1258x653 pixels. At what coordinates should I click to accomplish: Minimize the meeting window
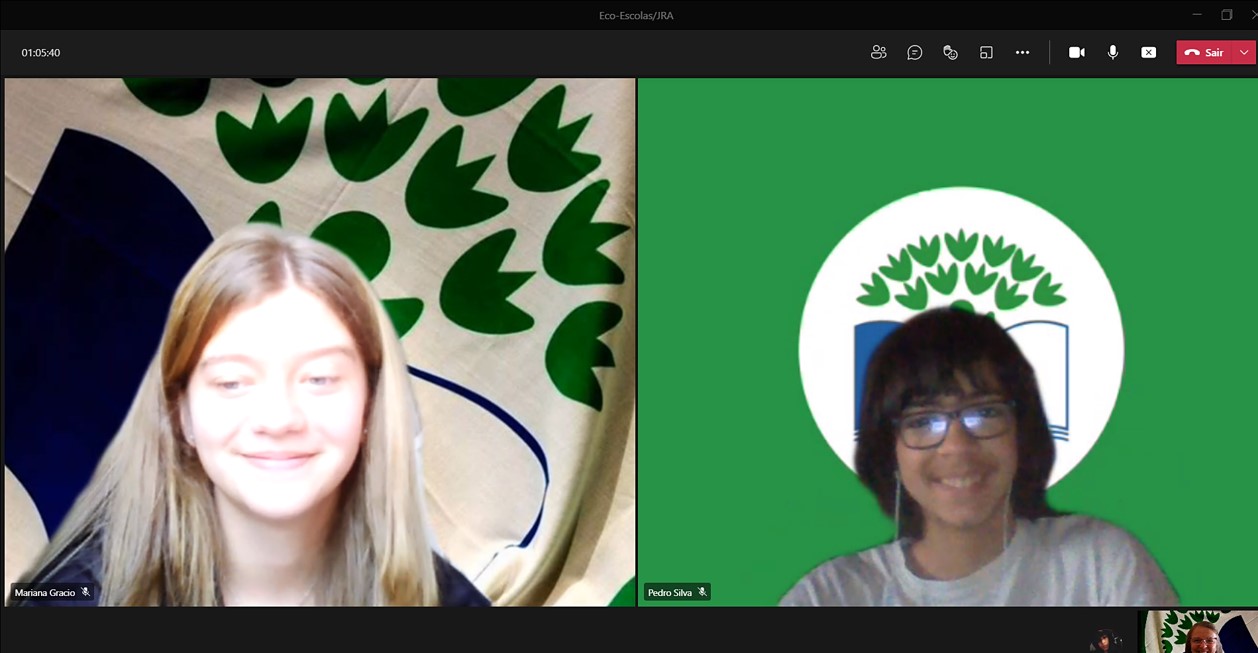(x=1197, y=14)
